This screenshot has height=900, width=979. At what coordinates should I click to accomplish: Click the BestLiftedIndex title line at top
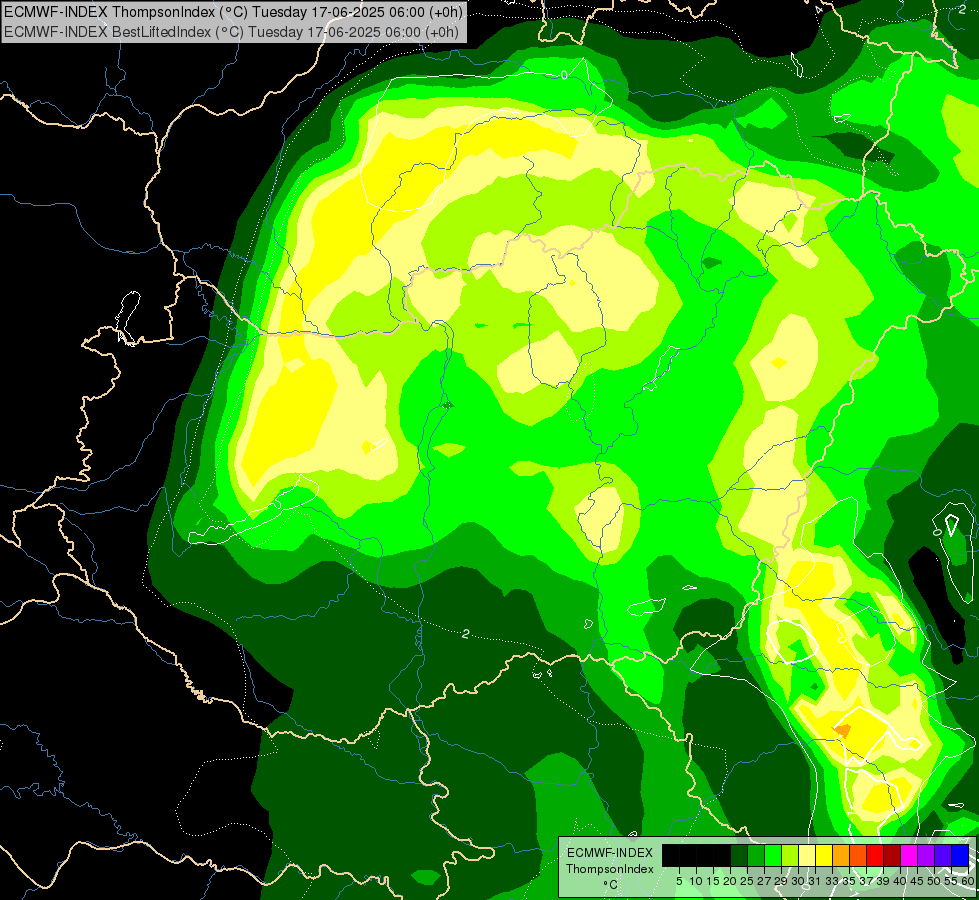231,32
